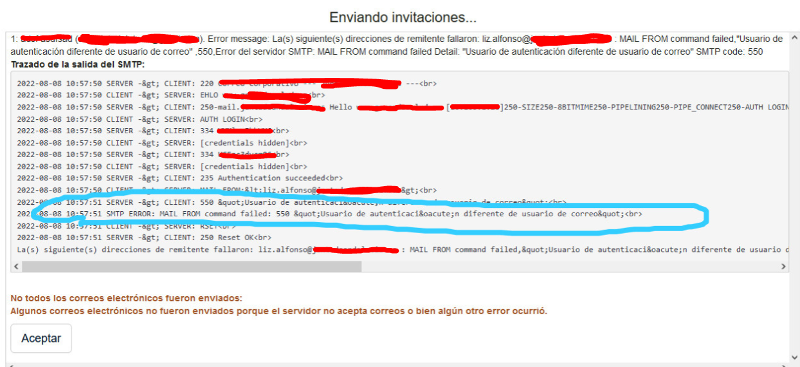Click the up arrow of the vertical scrollbar

[794, 38]
